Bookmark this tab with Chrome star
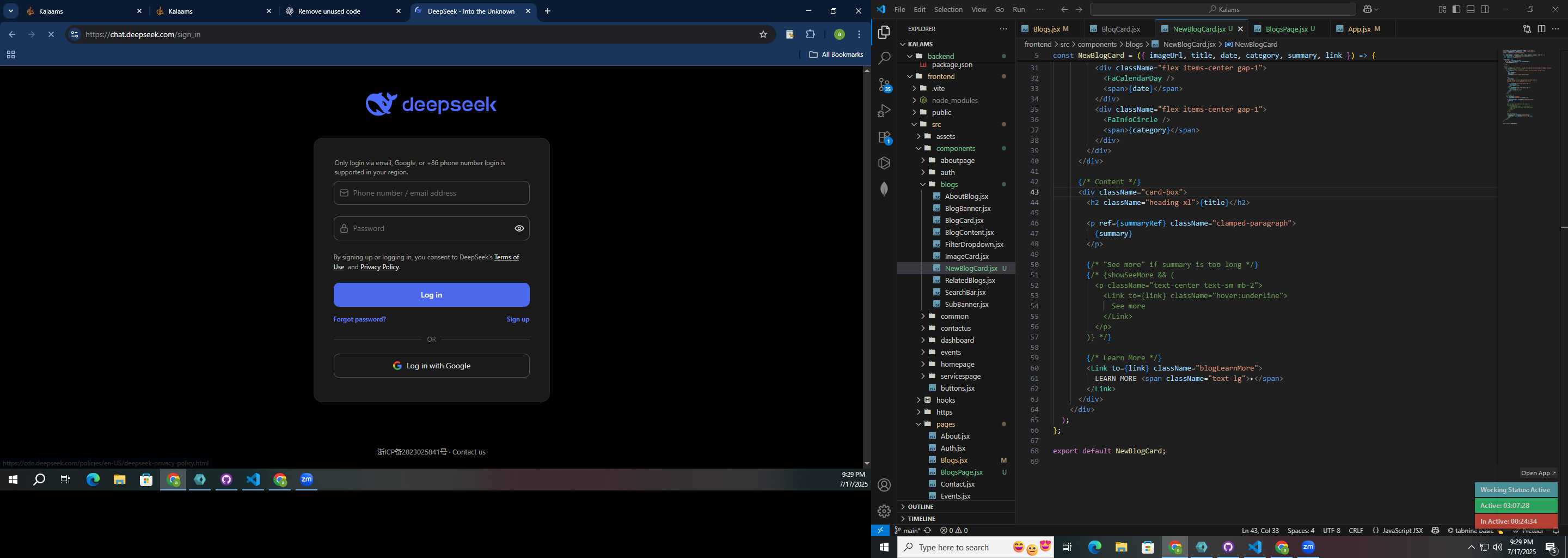This screenshot has height=558, width=1568. pyautogui.click(x=763, y=35)
